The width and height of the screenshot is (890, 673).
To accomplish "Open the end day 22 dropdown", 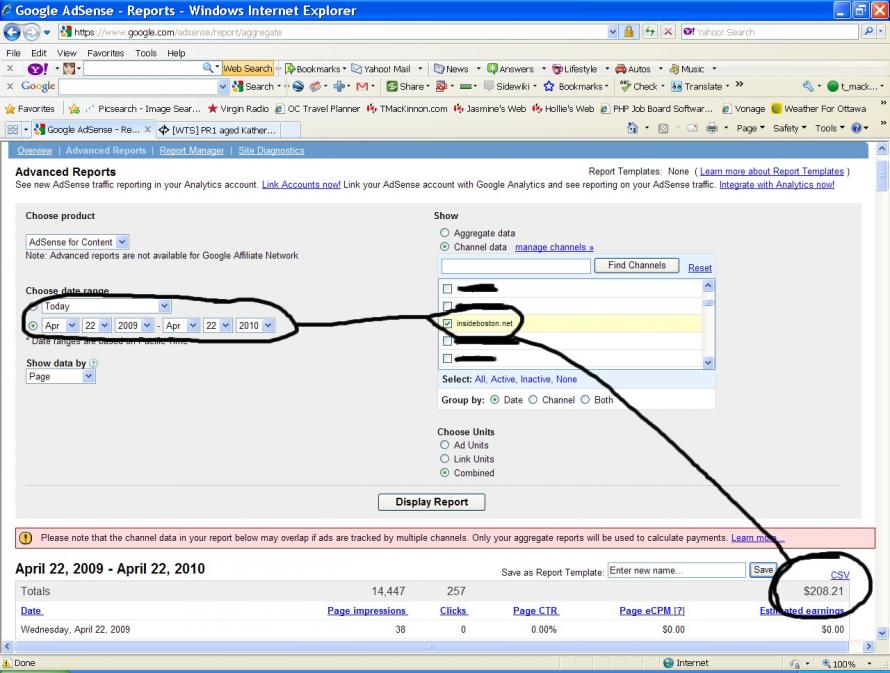I will pos(217,326).
